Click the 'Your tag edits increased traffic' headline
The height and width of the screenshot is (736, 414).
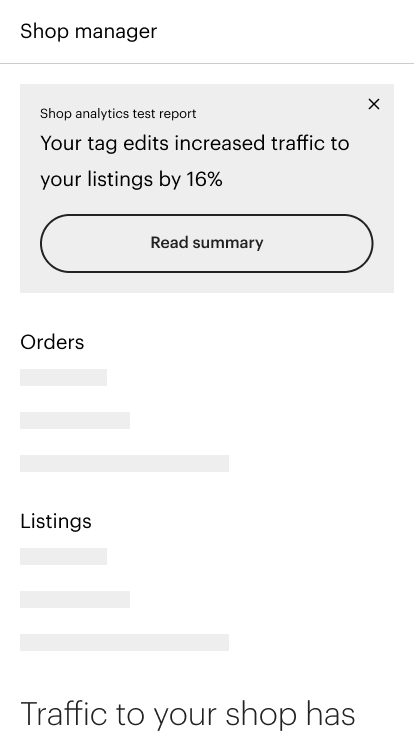(x=194, y=161)
